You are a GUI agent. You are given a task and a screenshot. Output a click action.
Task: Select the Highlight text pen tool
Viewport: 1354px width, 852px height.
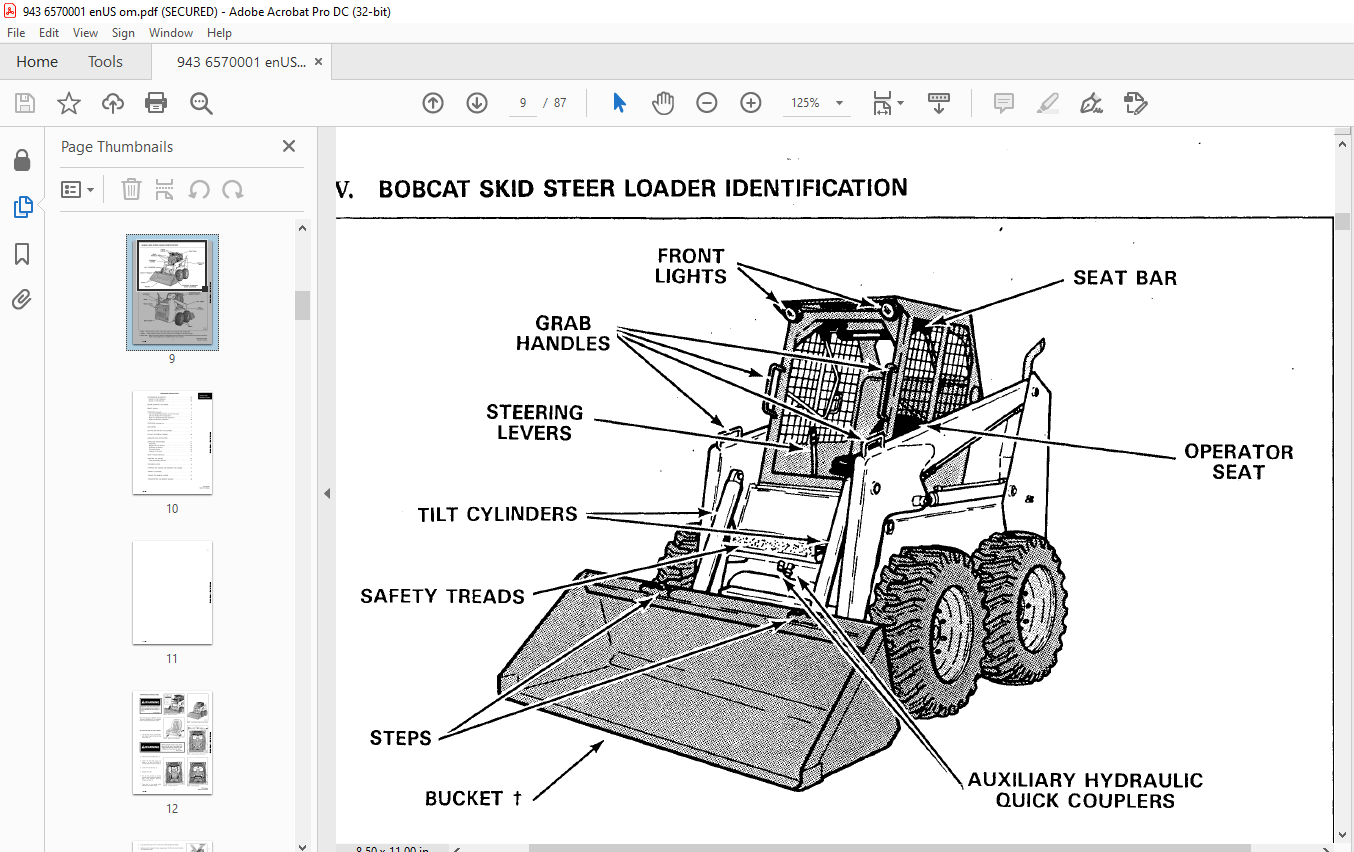pyautogui.click(x=1048, y=103)
